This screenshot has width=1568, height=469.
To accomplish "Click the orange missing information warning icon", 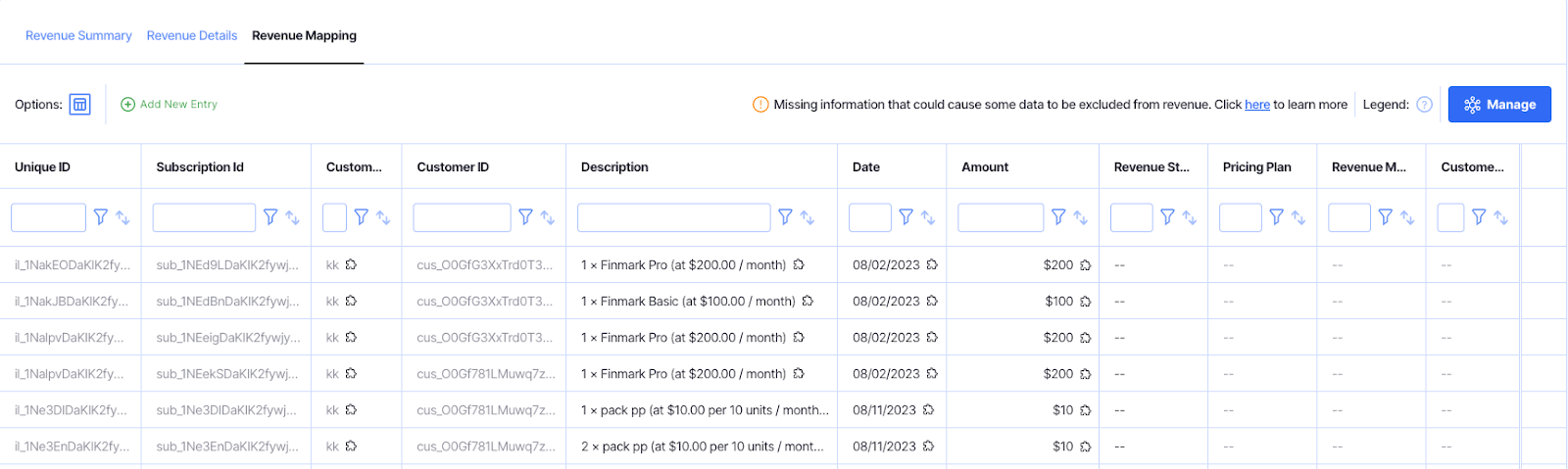I will point(760,105).
